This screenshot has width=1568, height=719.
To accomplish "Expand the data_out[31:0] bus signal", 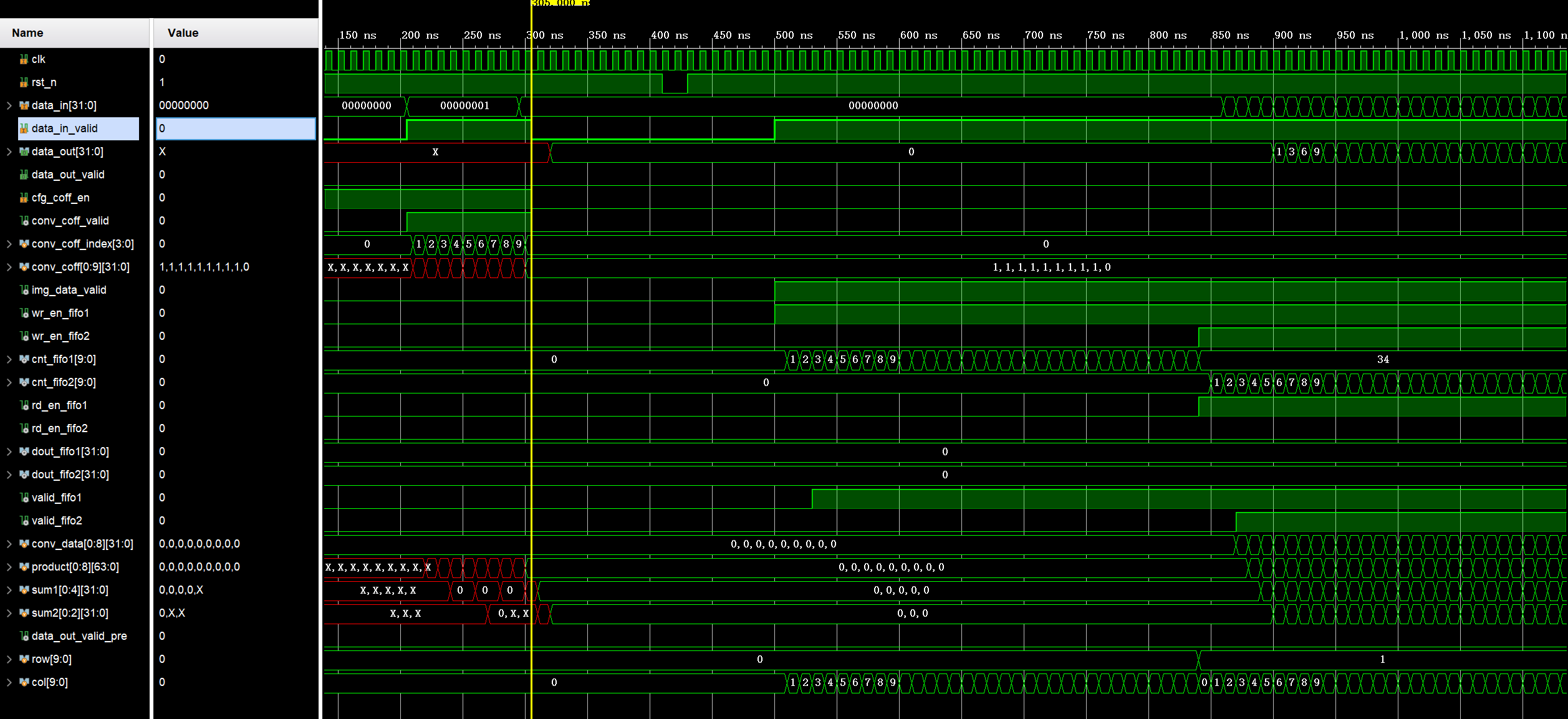I will (x=9, y=152).
